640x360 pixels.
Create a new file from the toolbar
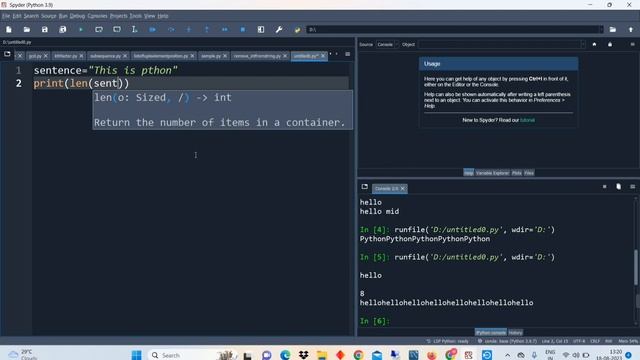coord(9,29)
